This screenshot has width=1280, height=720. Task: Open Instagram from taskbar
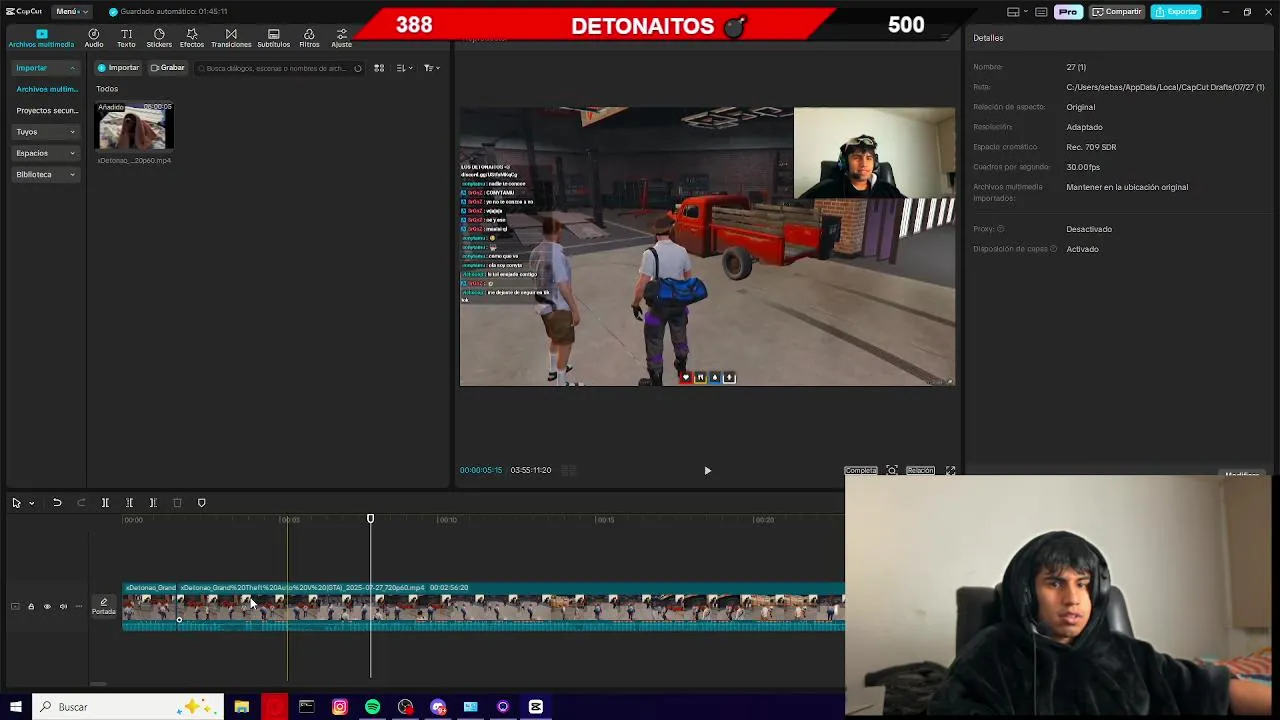[339, 707]
